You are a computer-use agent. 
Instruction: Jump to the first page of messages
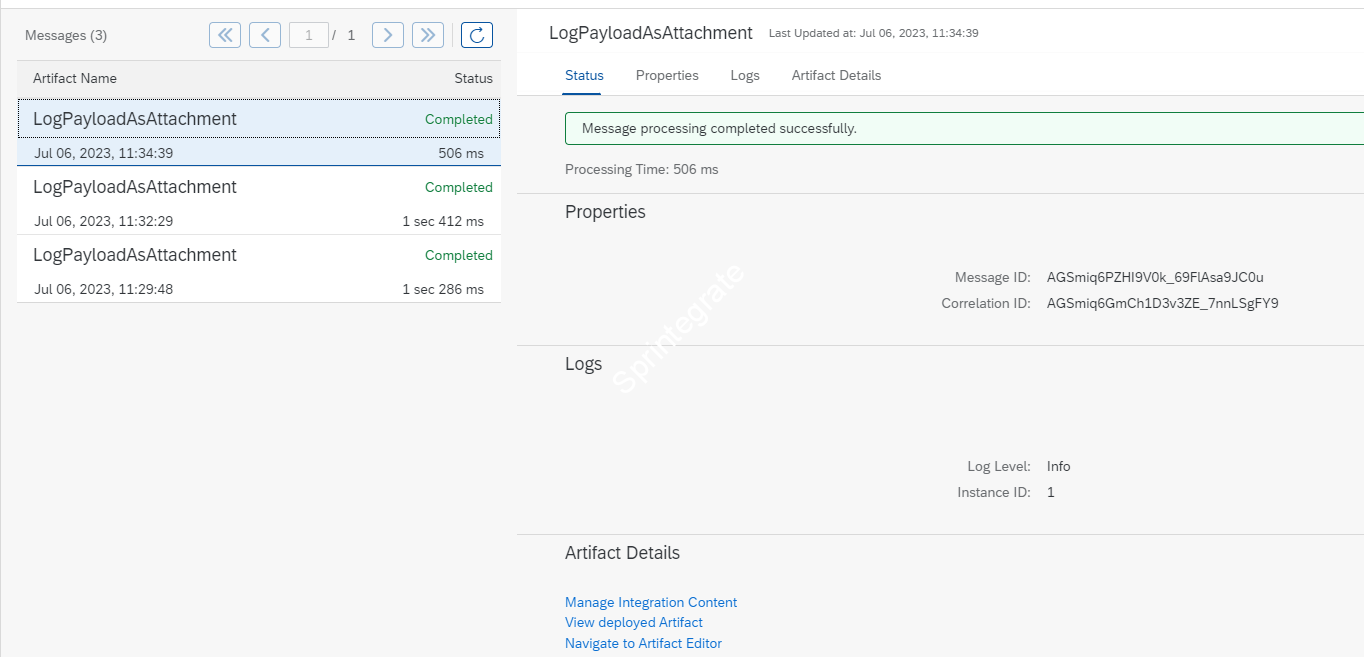(224, 34)
